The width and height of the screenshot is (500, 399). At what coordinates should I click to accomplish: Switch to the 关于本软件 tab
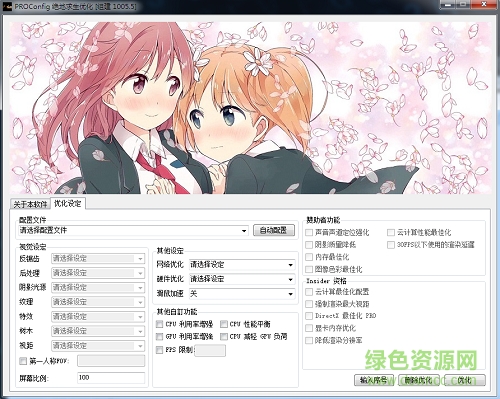click(x=30, y=204)
